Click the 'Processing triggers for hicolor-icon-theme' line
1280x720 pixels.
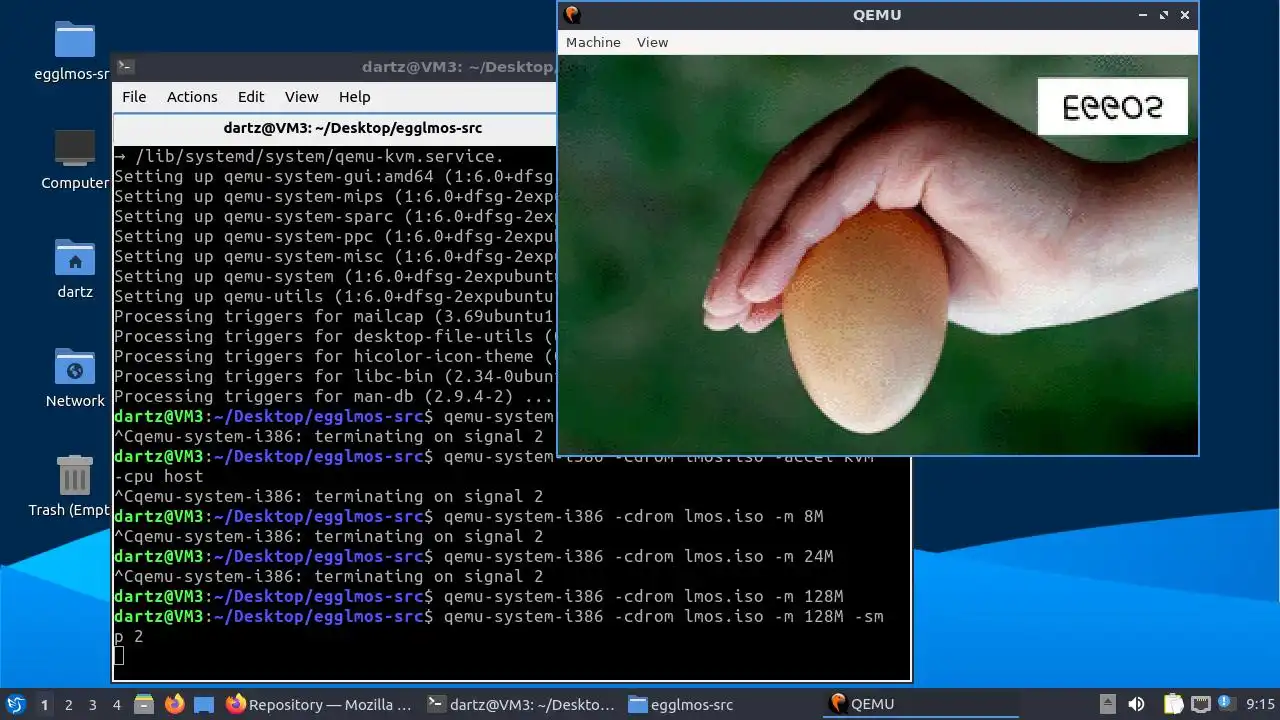point(334,356)
